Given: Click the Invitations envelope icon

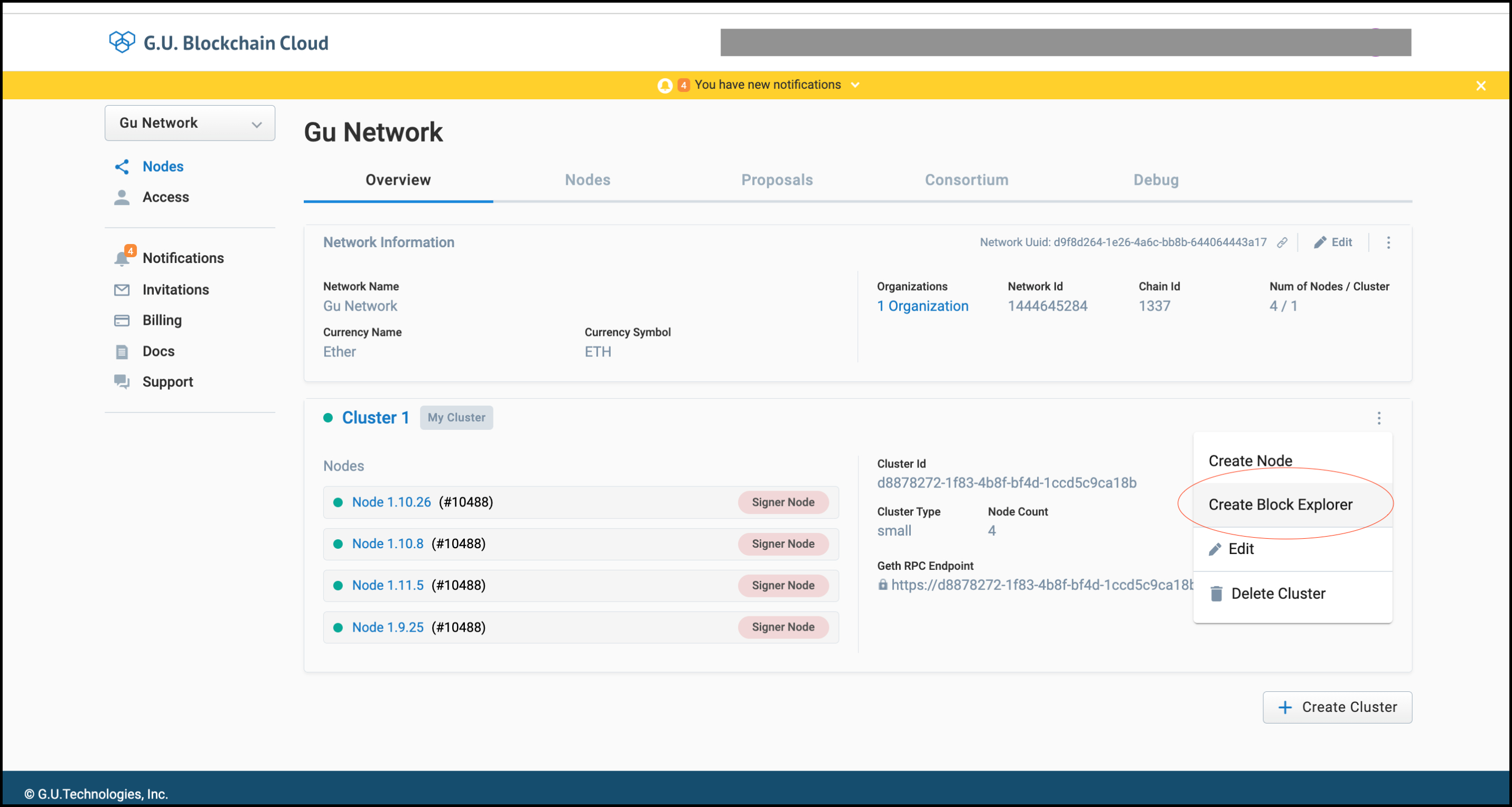Looking at the screenshot, I should [x=122, y=290].
